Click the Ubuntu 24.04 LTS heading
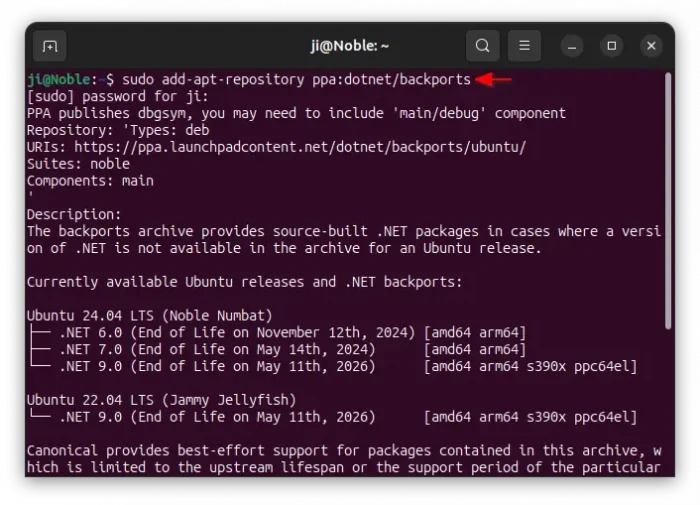 [x=150, y=316]
